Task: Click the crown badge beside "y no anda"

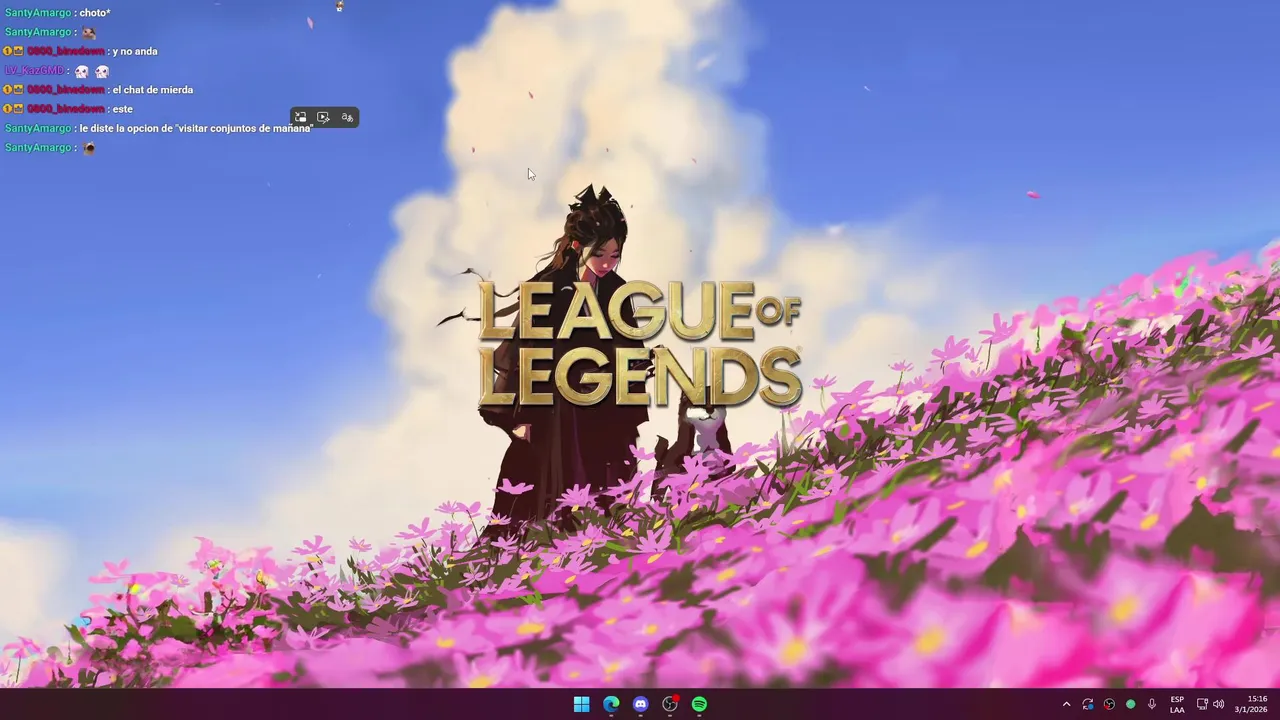Action: click(18, 51)
